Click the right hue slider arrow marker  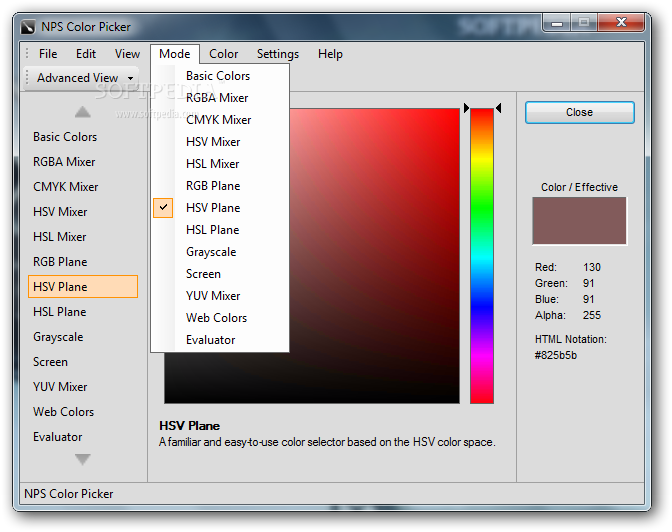pos(498,108)
